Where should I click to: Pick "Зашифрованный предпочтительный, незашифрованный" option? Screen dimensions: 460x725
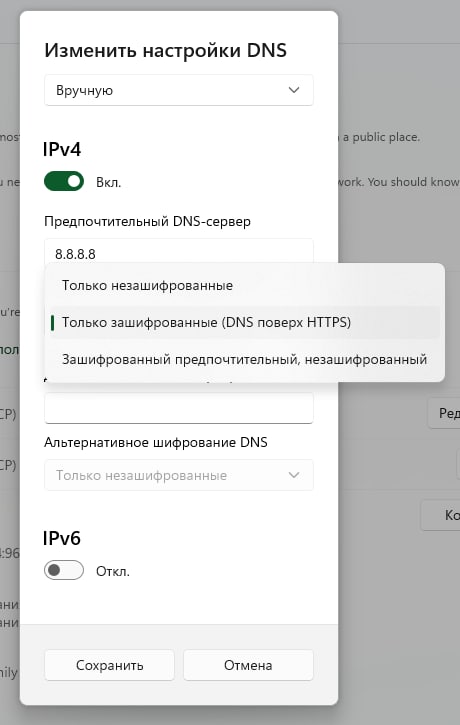[245, 359]
